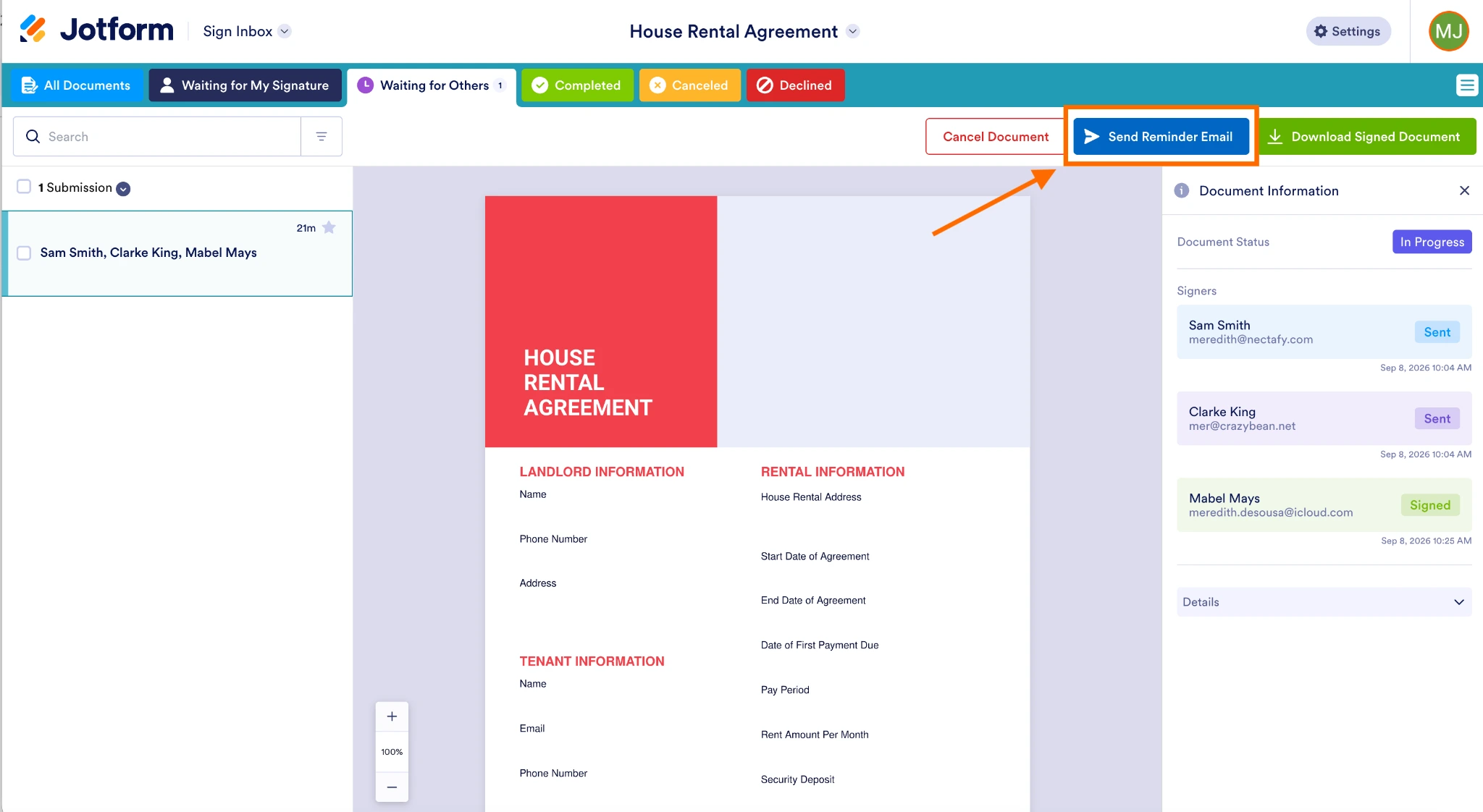Click the Waiting for Others count badge
This screenshot has width=1483, height=812.
500,85
